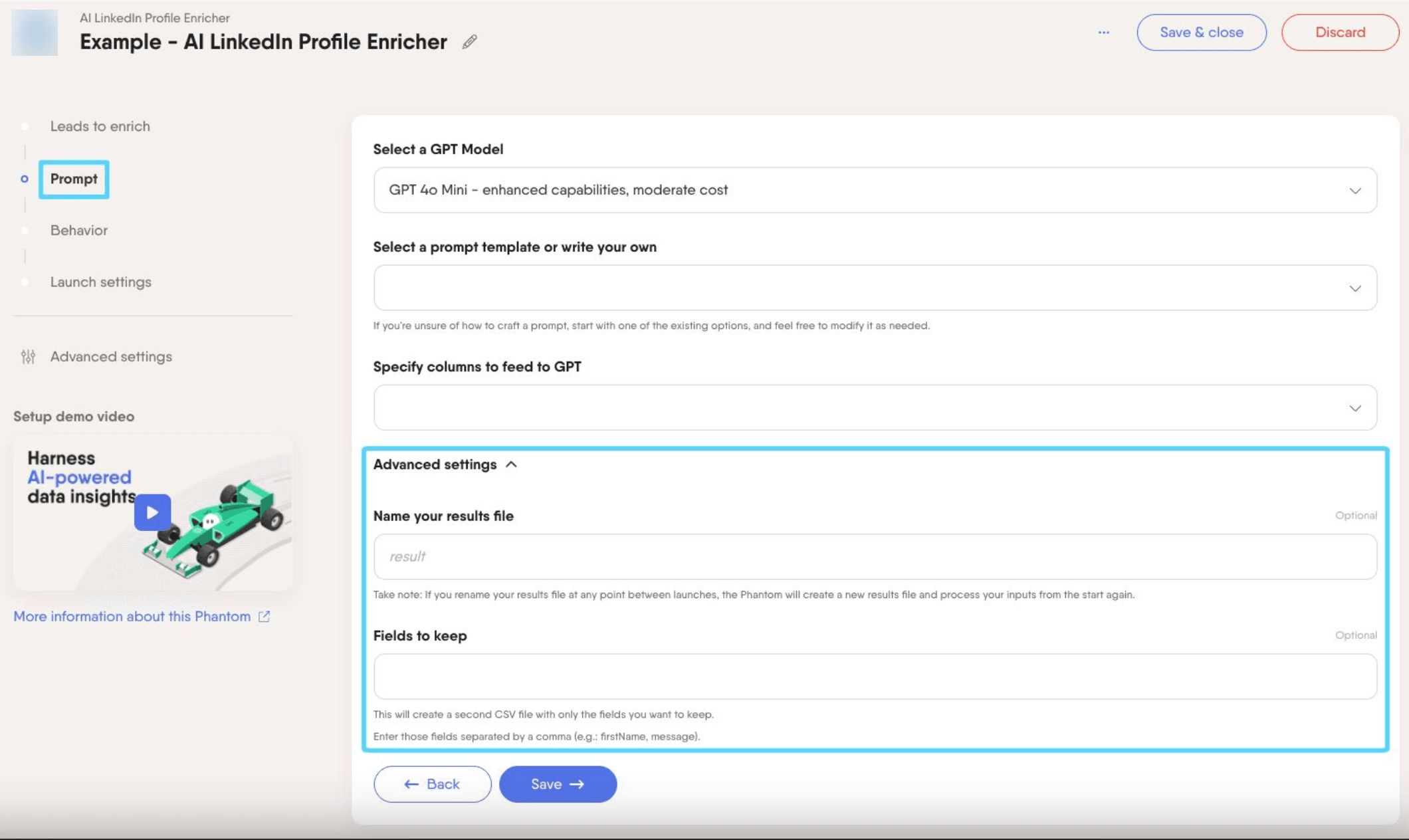Click the chevron of GPT Model dropdown
This screenshot has height=840, width=1409.
[1355, 191]
